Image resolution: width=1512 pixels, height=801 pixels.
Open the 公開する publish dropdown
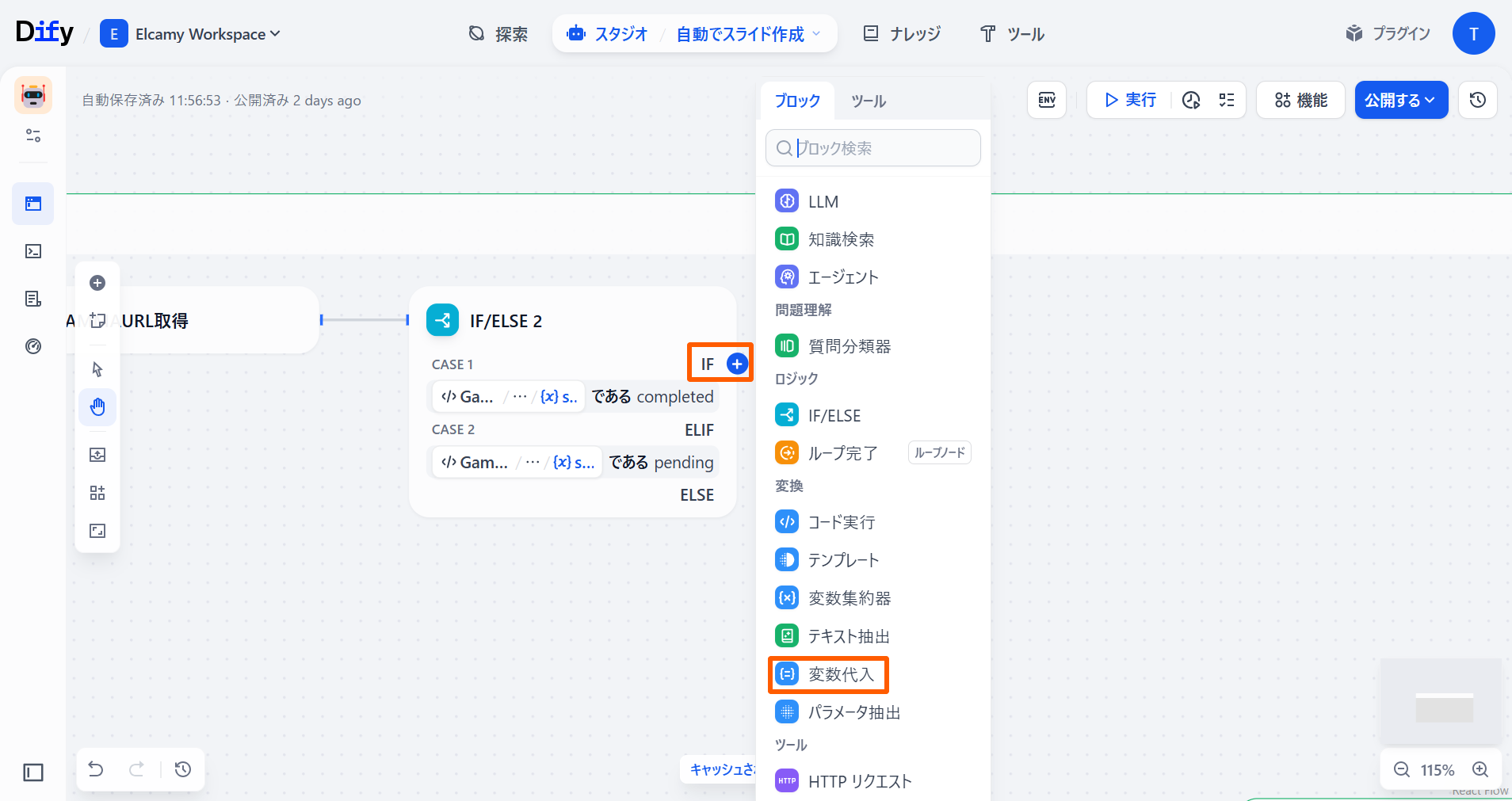point(1400,100)
